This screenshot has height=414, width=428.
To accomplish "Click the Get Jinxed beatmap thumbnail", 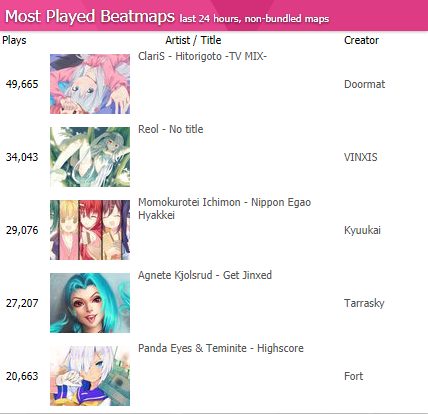I will pos(90,303).
